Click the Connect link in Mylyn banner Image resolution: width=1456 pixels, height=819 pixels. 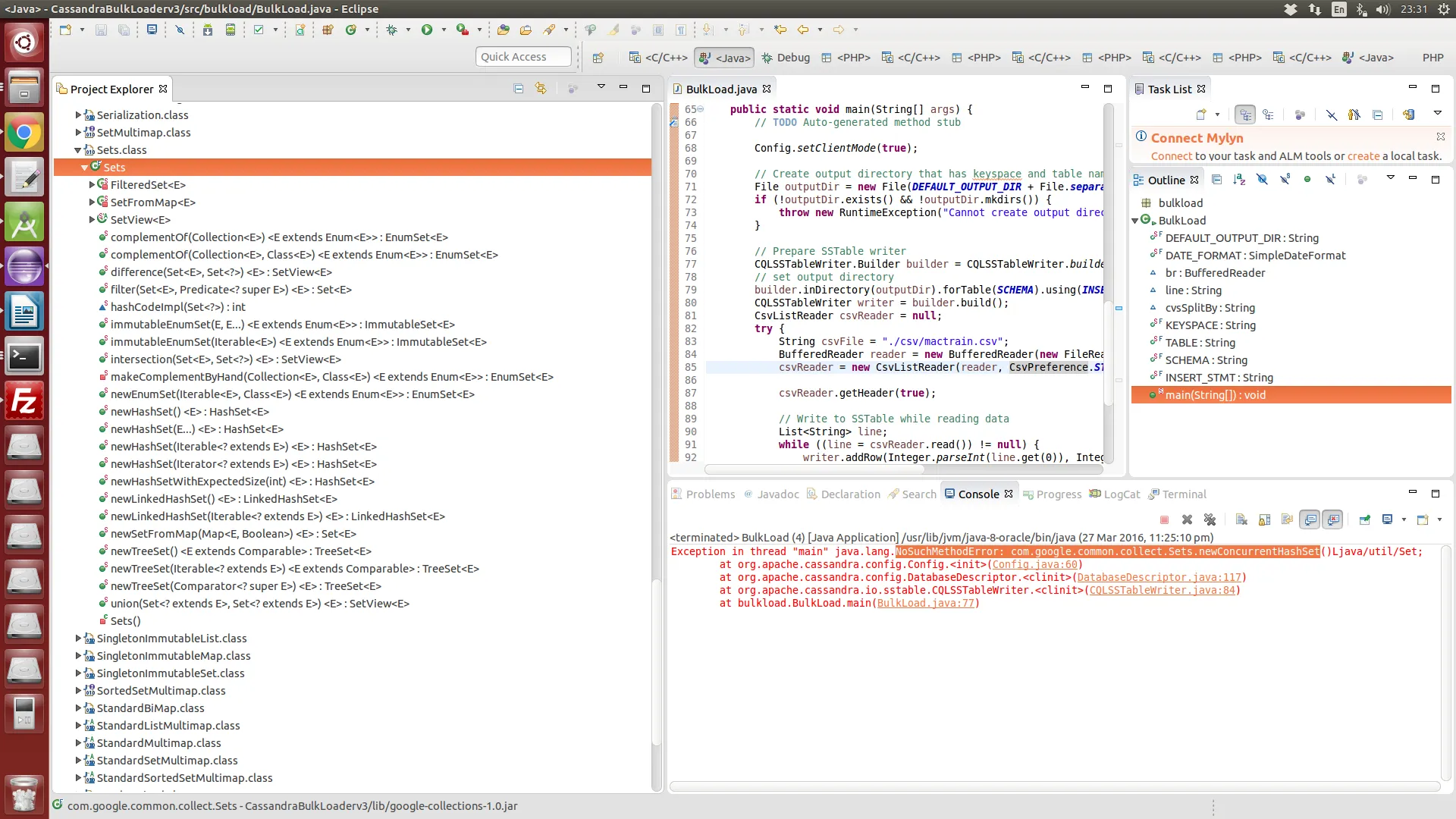[1171, 156]
